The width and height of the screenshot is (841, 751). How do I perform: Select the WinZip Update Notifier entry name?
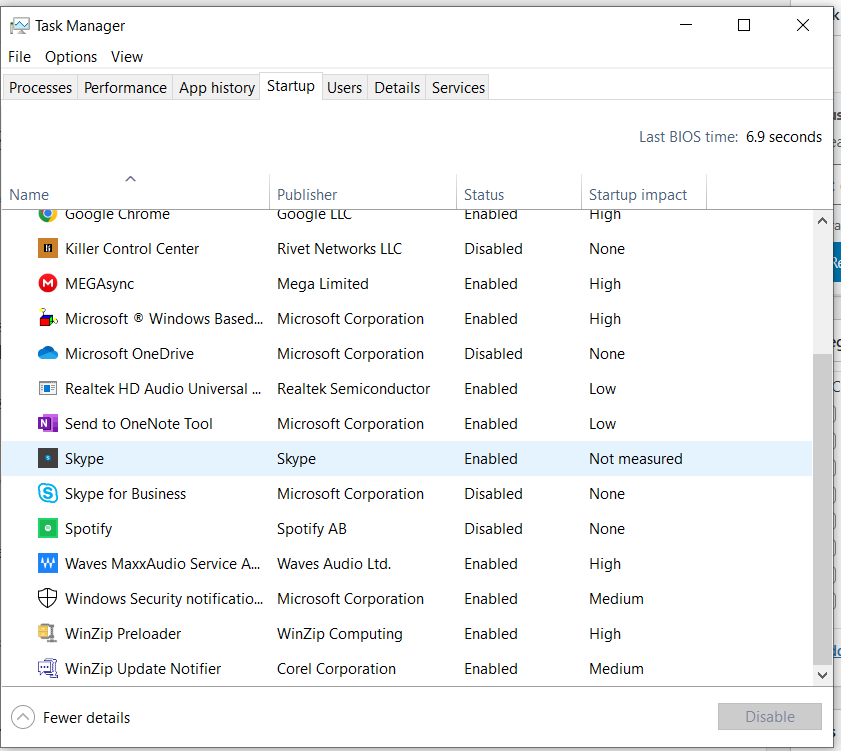click(x=143, y=669)
